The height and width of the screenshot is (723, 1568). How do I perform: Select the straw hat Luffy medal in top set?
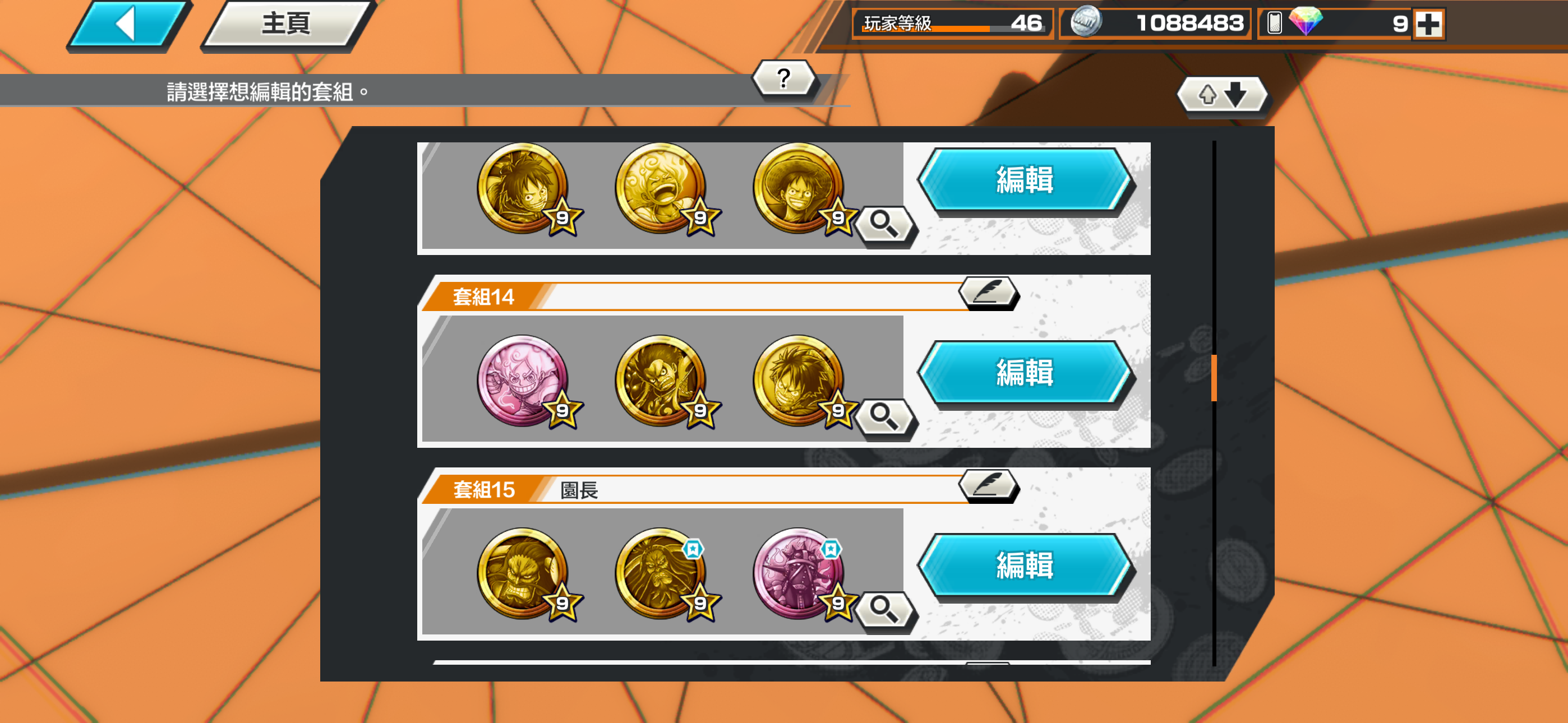click(799, 189)
